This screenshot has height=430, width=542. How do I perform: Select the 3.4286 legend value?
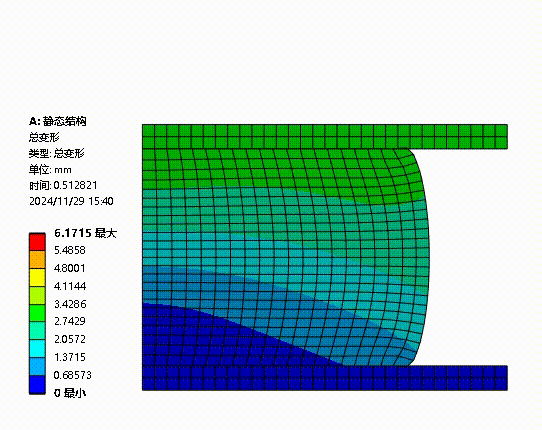pos(70,304)
